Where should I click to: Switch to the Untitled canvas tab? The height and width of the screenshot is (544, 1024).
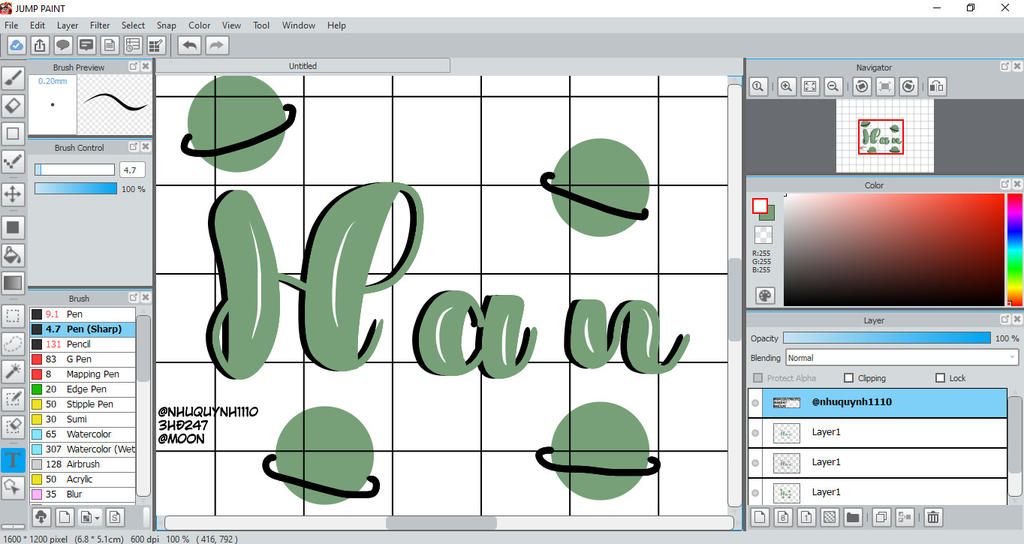pos(302,66)
